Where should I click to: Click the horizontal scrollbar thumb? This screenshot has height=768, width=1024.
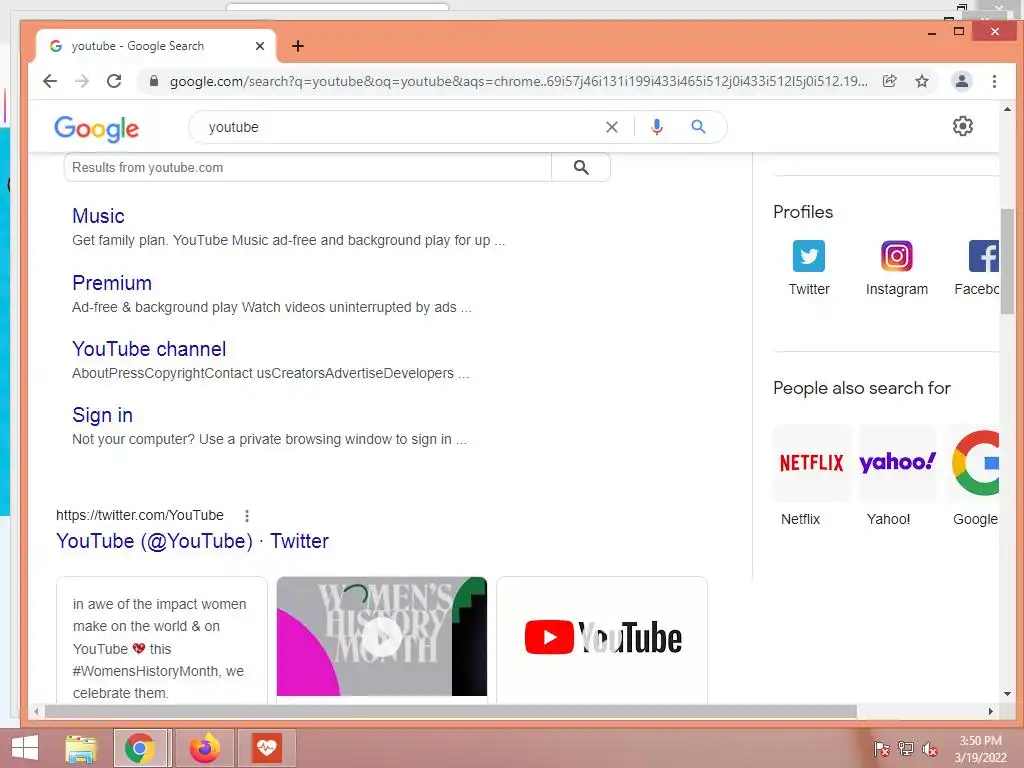pyautogui.click(x=450, y=711)
